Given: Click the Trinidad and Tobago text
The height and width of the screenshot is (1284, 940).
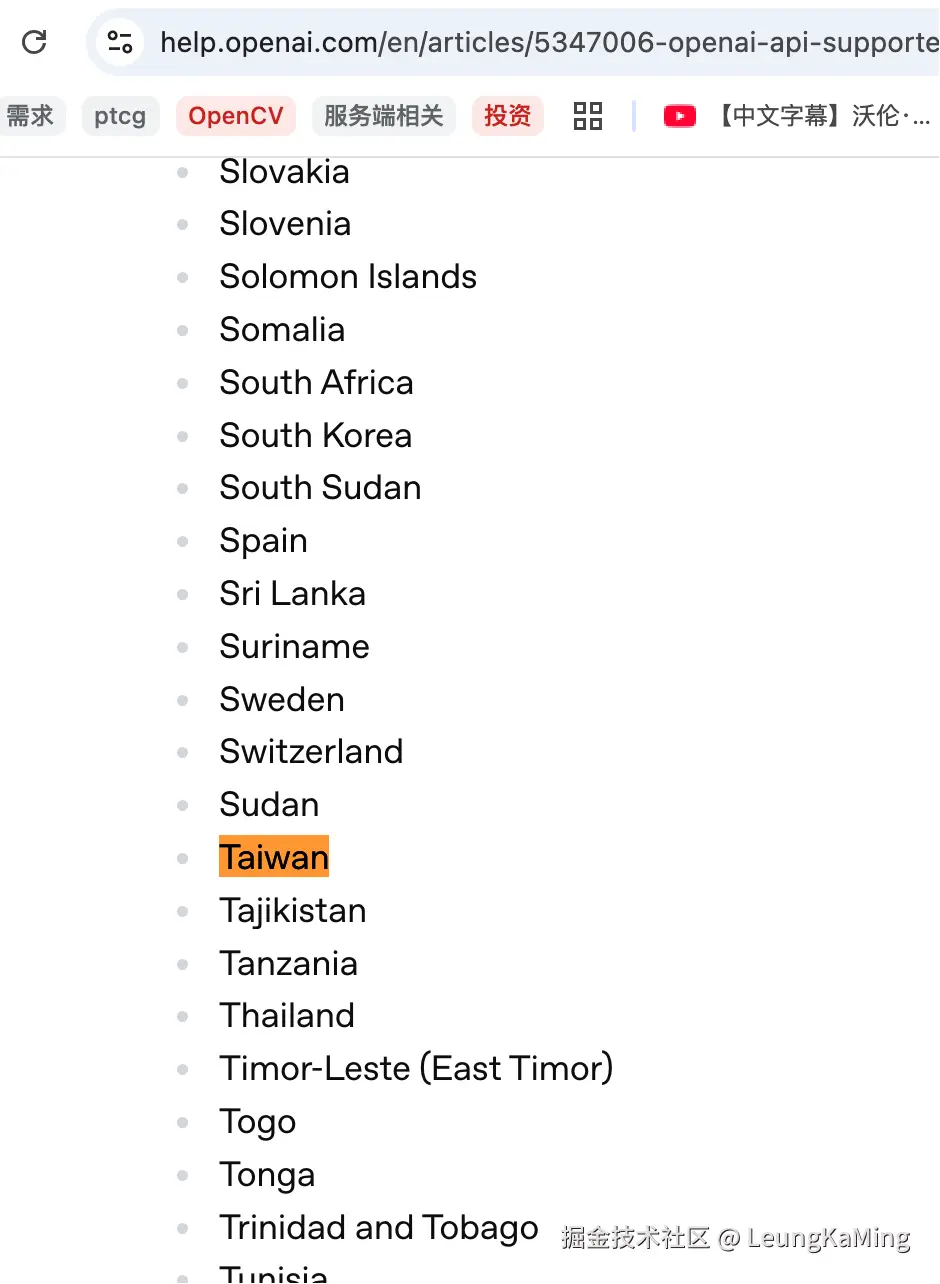Looking at the screenshot, I should [x=379, y=1227].
